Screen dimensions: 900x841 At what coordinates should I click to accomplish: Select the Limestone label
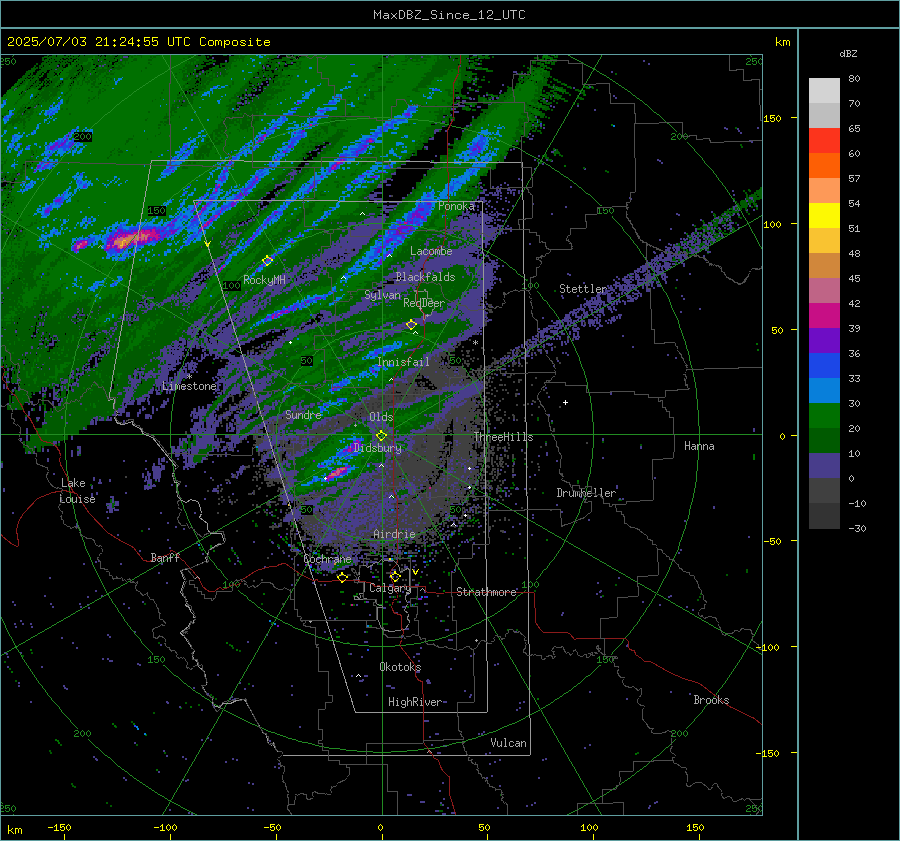(189, 386)
